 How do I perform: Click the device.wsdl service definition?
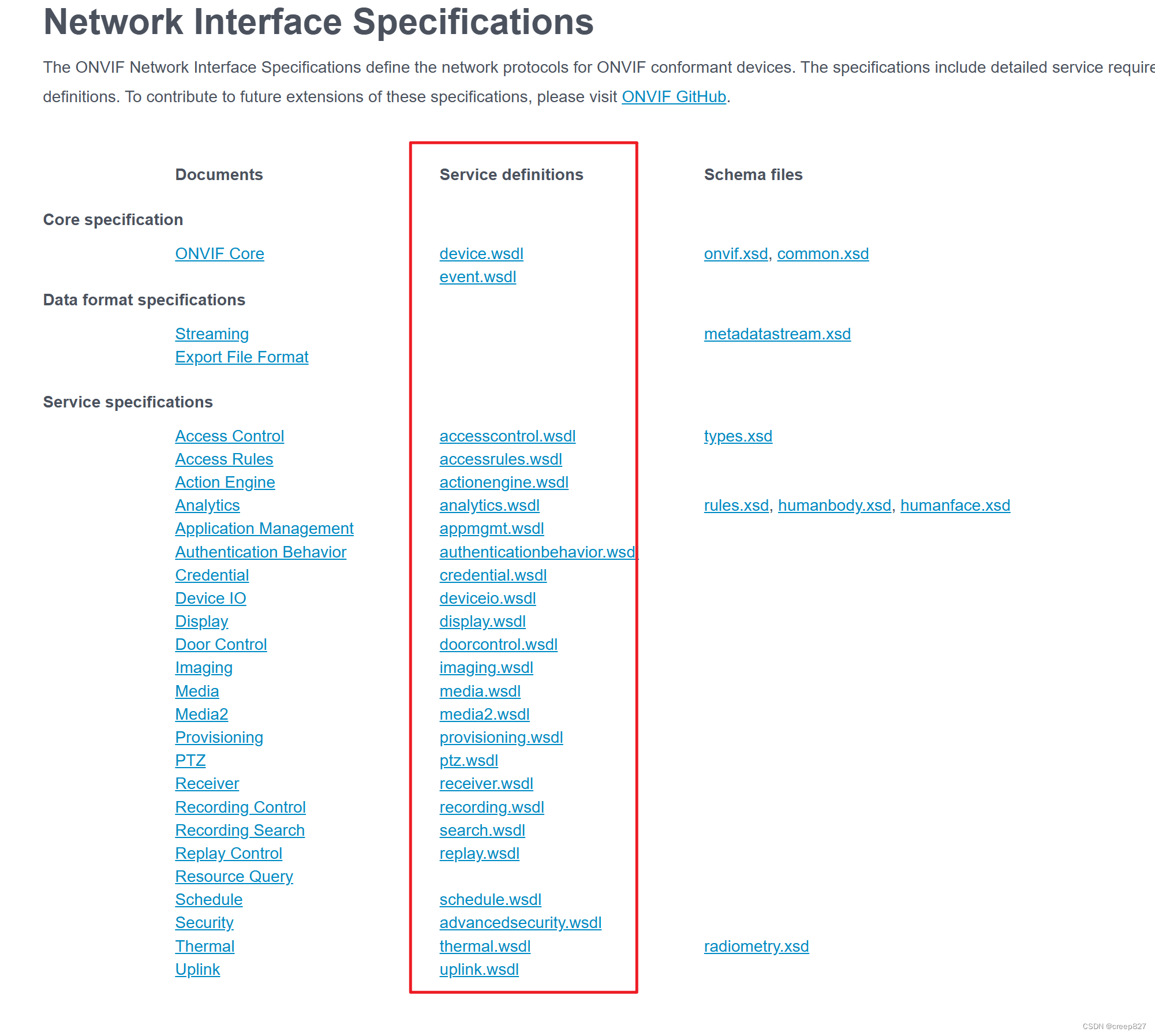pos(481,253)
